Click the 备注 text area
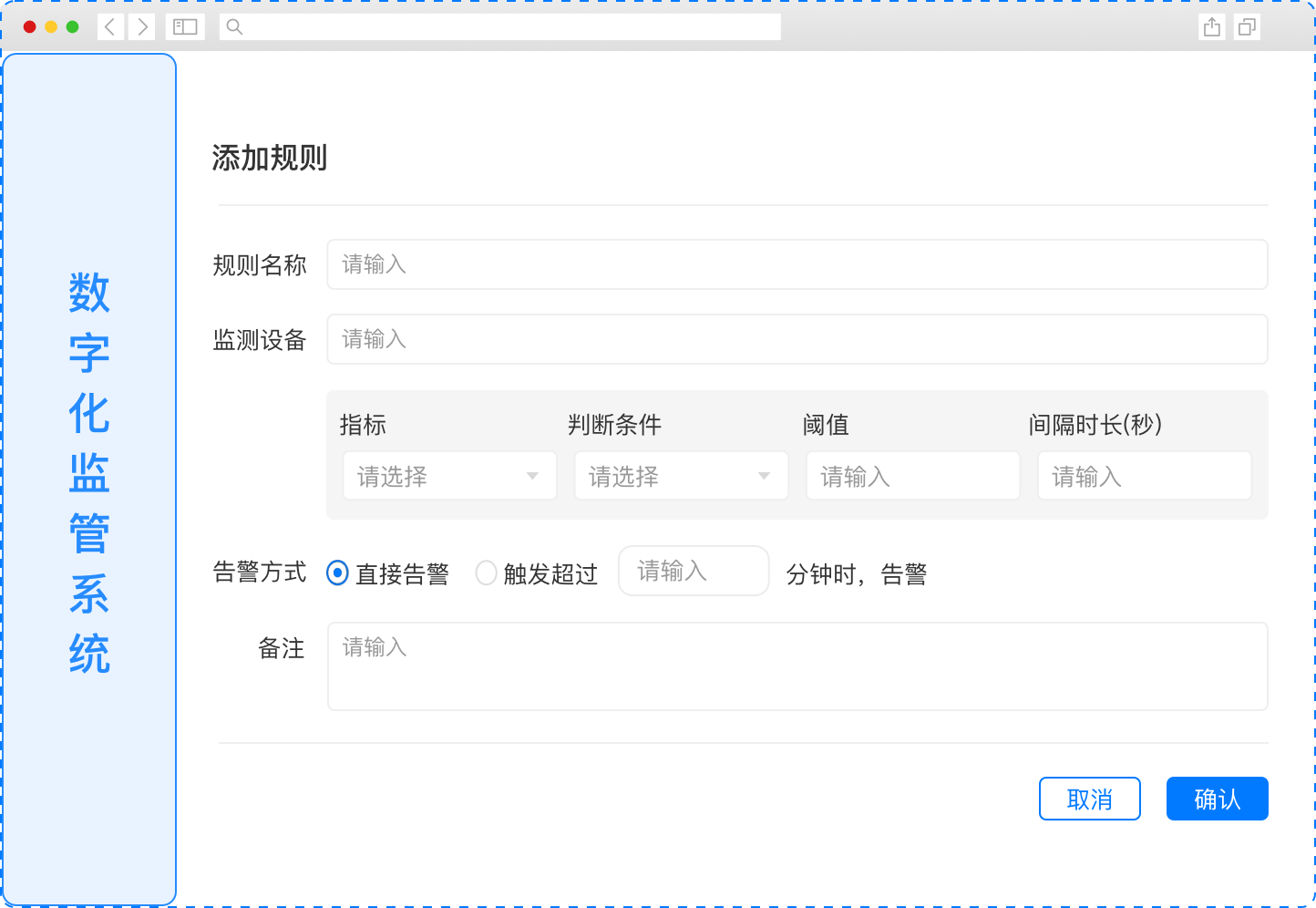The image size is (1316, 908). point(797,666)
